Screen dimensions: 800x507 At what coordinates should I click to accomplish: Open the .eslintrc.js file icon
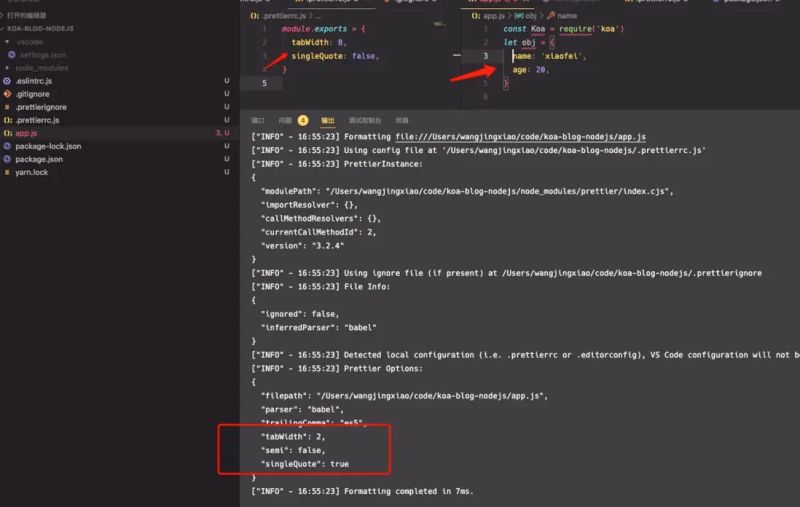click(7, 81)
